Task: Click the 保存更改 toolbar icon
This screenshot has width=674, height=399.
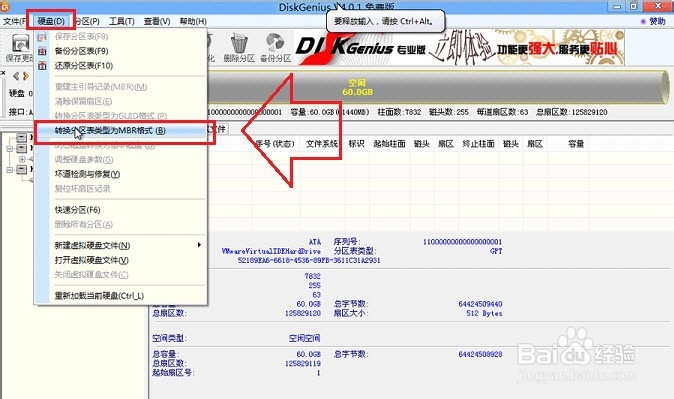Action: pos(20,48)
